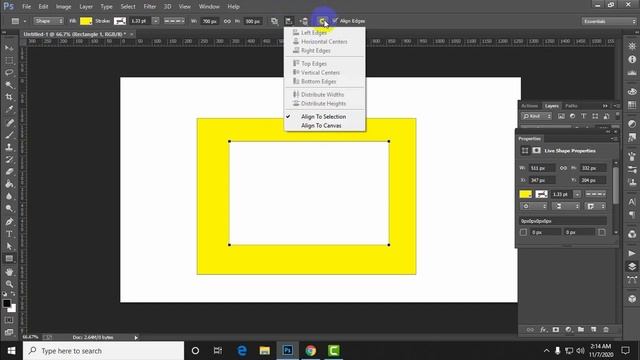Open the Kind filter dropdown in Layers
The height and width of the screenshot is (360, 640).
[536, 116]
